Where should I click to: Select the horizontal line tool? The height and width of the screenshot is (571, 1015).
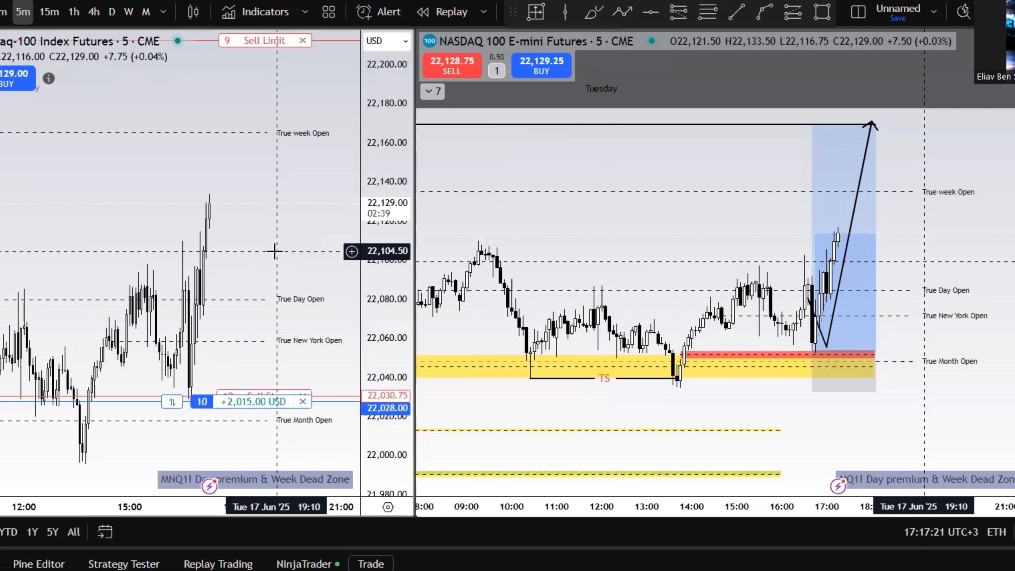tap(651, 12)
